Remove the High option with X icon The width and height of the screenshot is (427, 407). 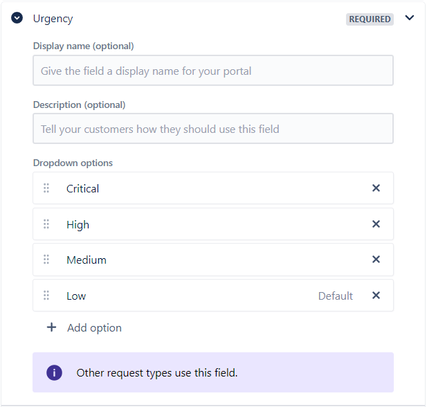pos(376,224)
